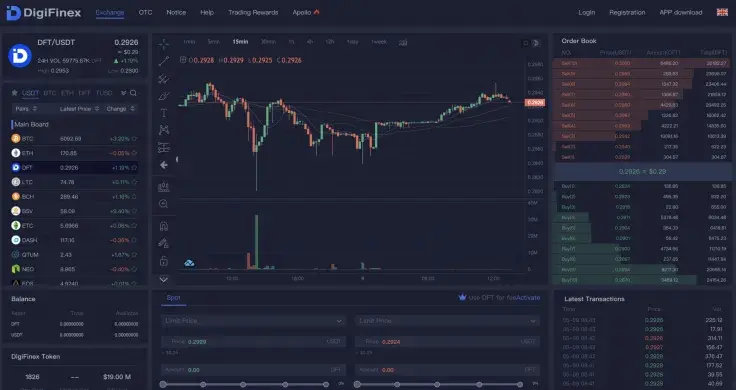This screenshot has height=390, width=736.
Task: Favorite the ETH pair star
Action: point(134,153)
